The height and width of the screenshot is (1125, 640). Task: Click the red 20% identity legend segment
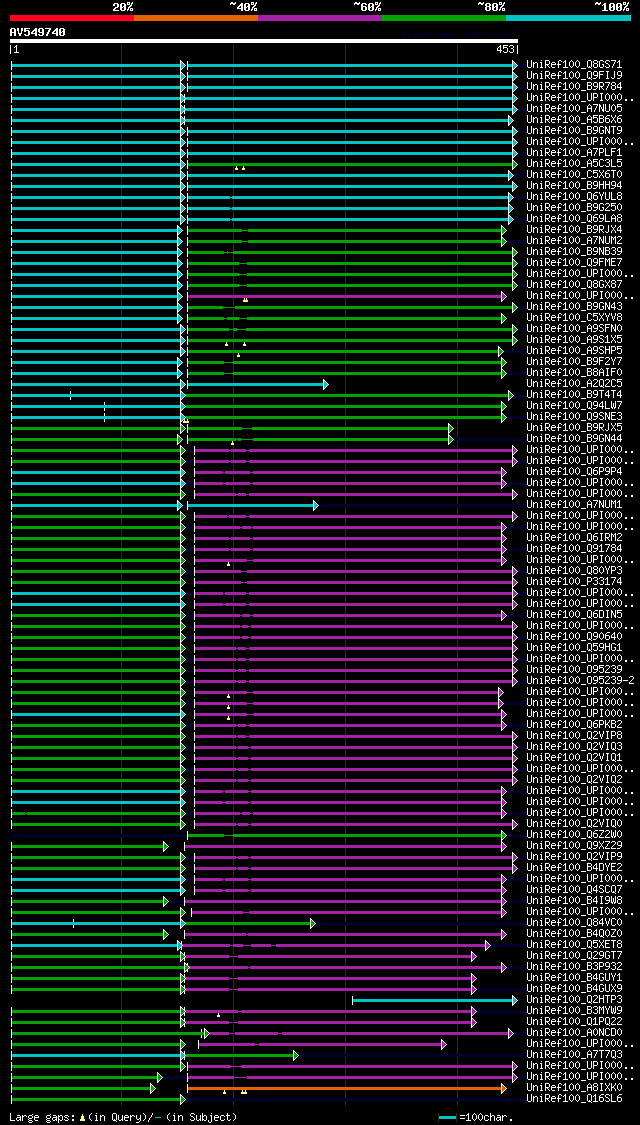point(72,17)
